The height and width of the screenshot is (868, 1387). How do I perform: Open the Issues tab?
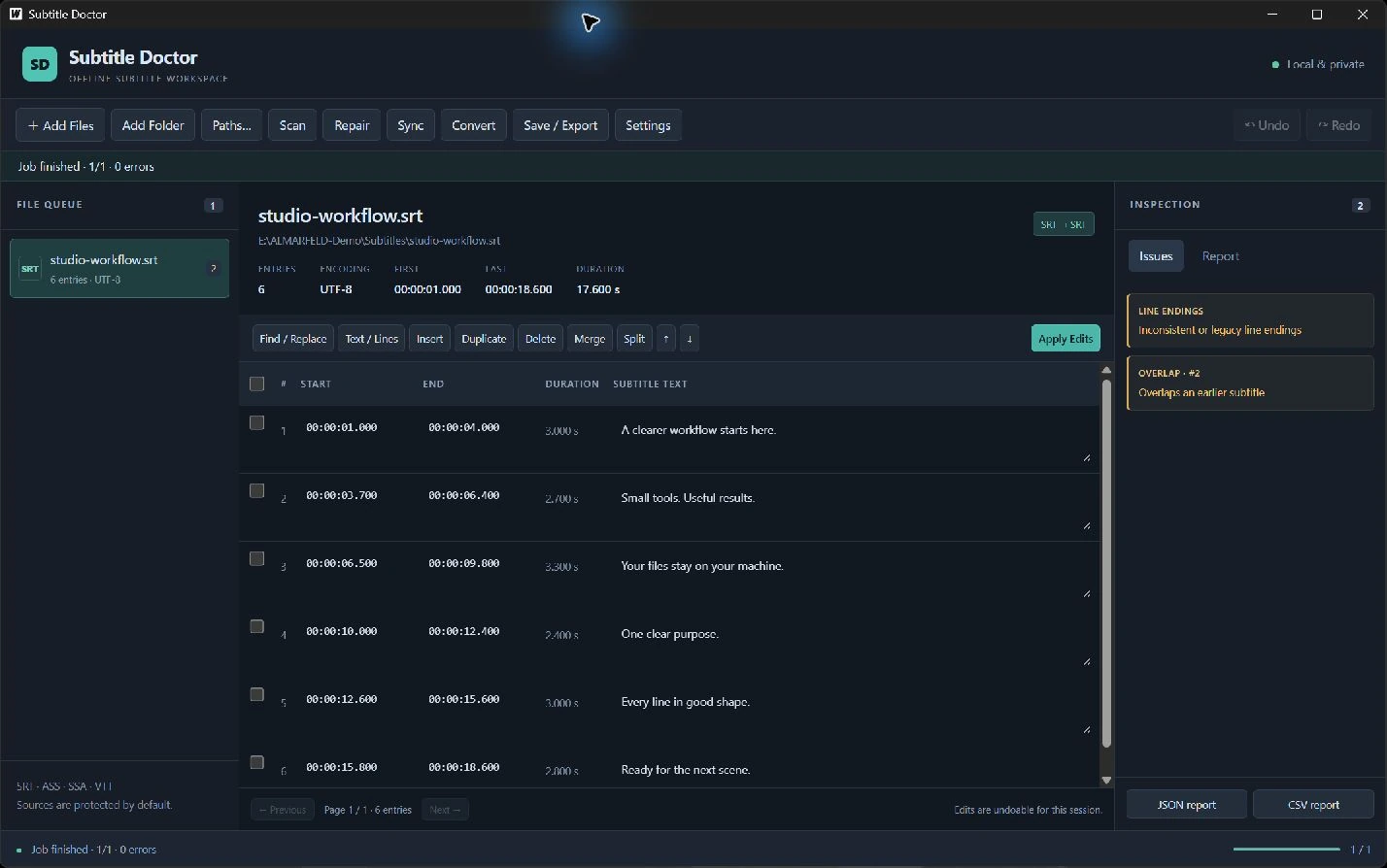(x=1156, y=256)
